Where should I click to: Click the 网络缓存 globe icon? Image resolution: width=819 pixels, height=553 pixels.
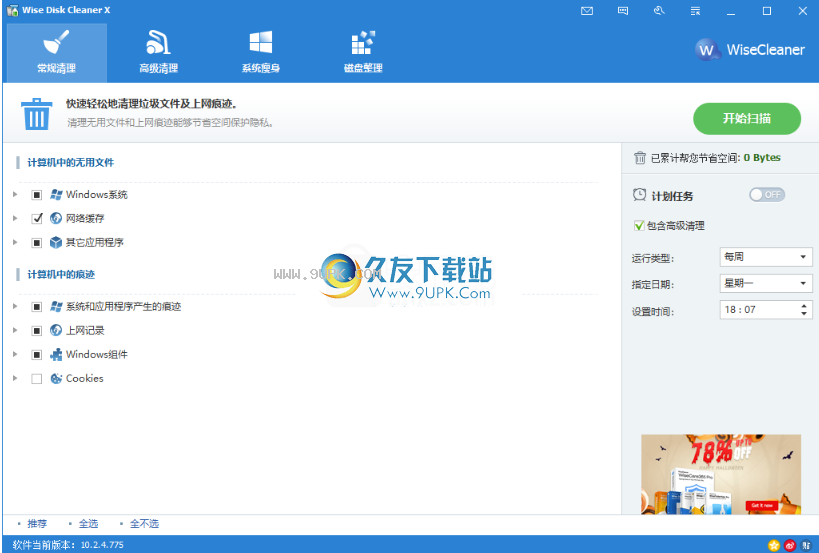(56, 218)
